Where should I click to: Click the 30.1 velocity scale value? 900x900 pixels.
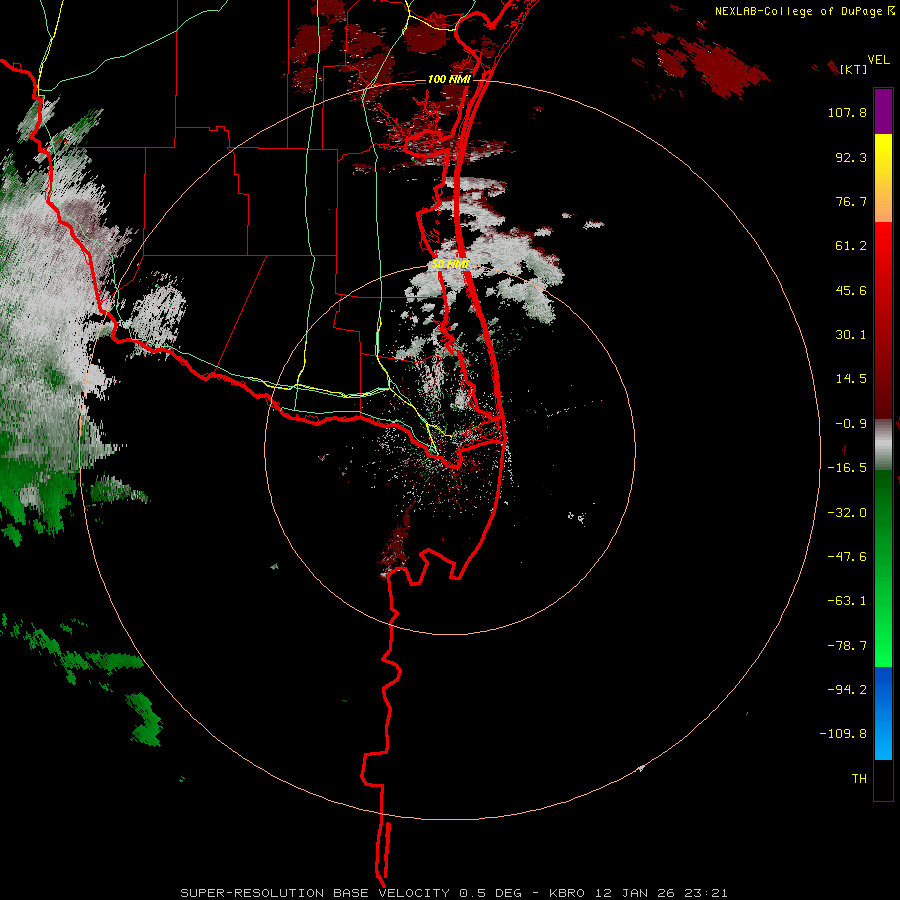[x=851, y=335]
